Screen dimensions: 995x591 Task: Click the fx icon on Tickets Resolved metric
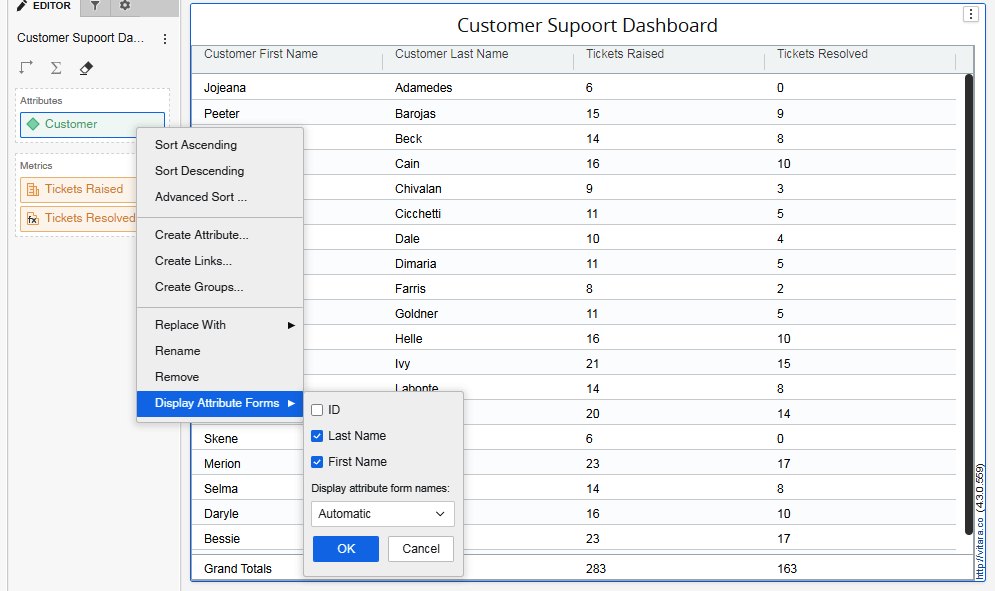click(33, 218)
